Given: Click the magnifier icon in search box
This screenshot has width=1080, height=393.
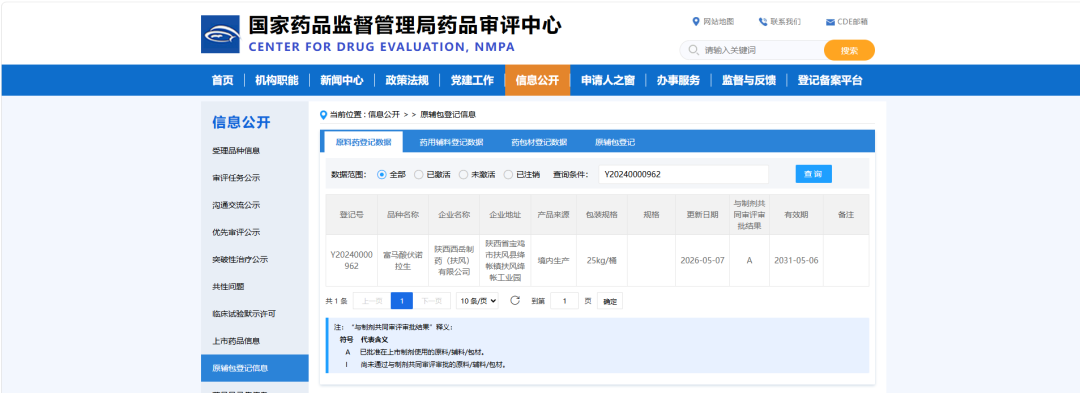Looking at the screenshot, I should point(692,50).
